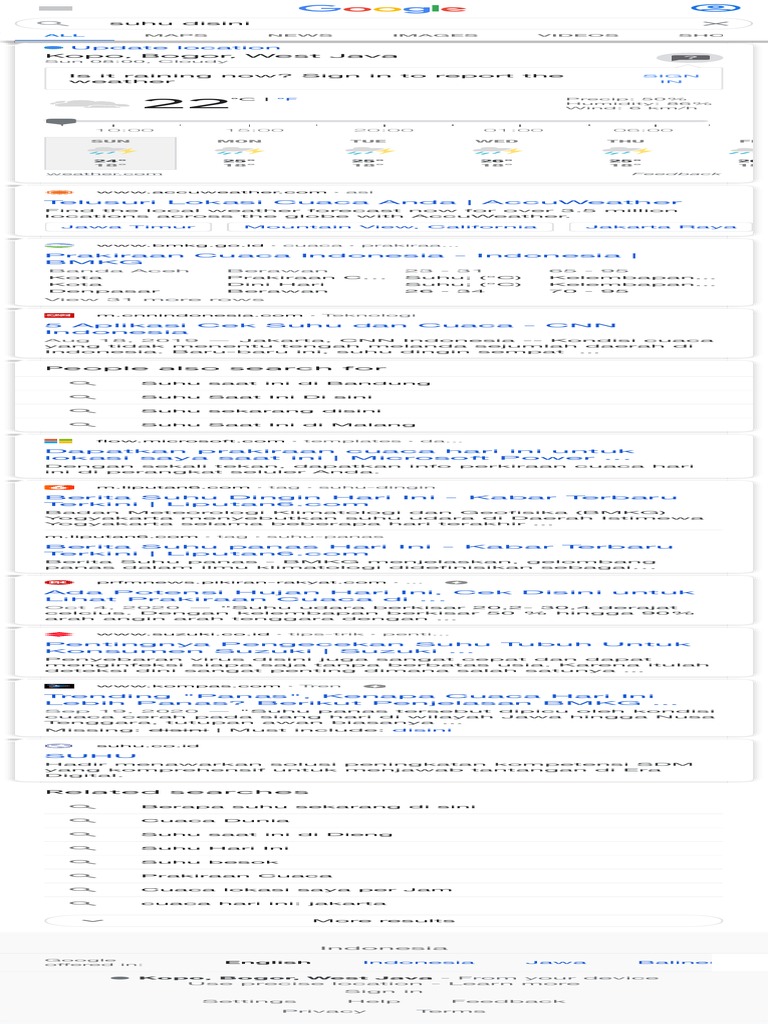Search 'Suhu Saat Ini di Malang' suggestion
The image size is (768, 1024).
[x=384, y=424]
